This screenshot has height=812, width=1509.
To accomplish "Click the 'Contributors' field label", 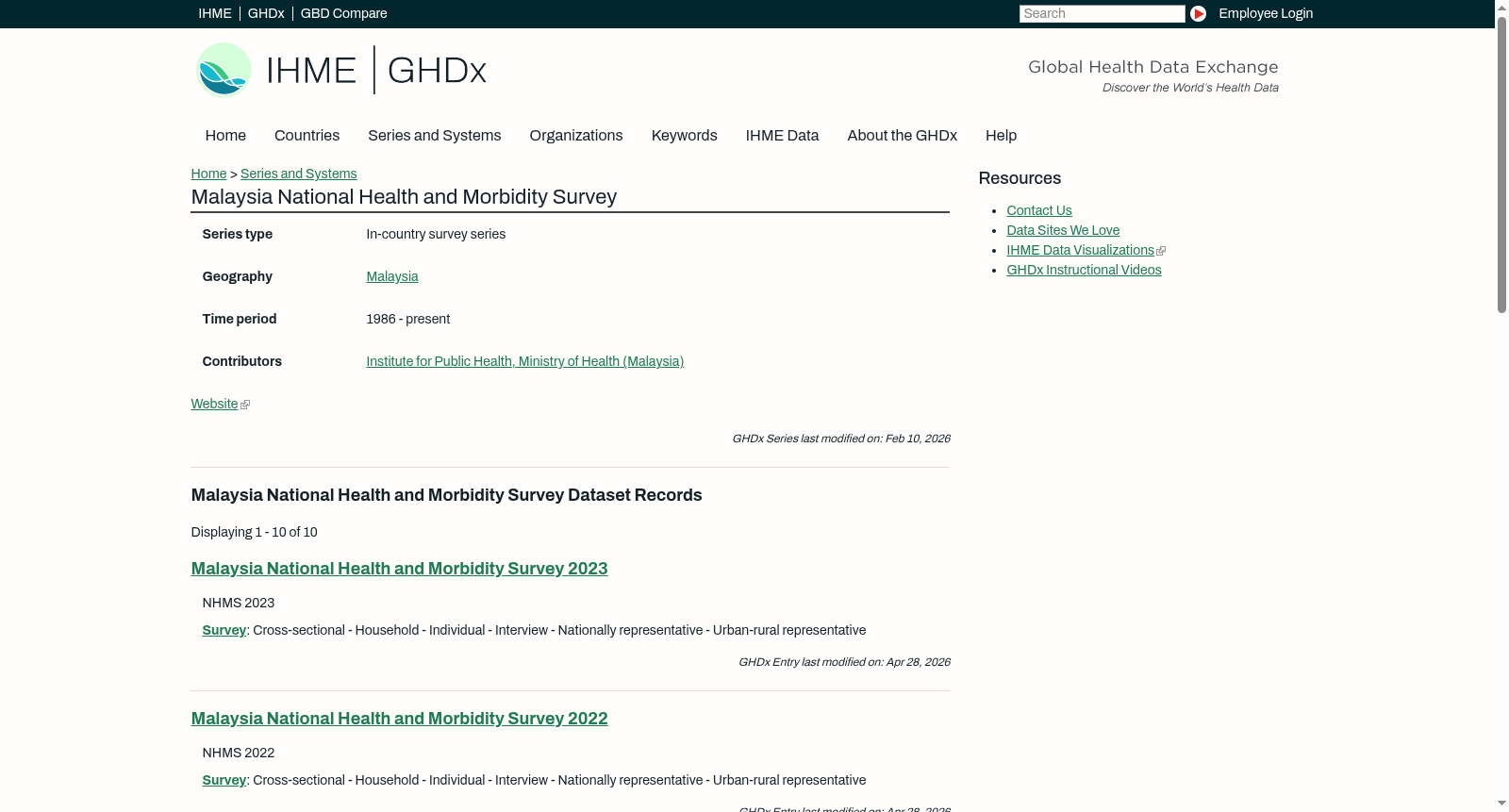I will (241, 361).
